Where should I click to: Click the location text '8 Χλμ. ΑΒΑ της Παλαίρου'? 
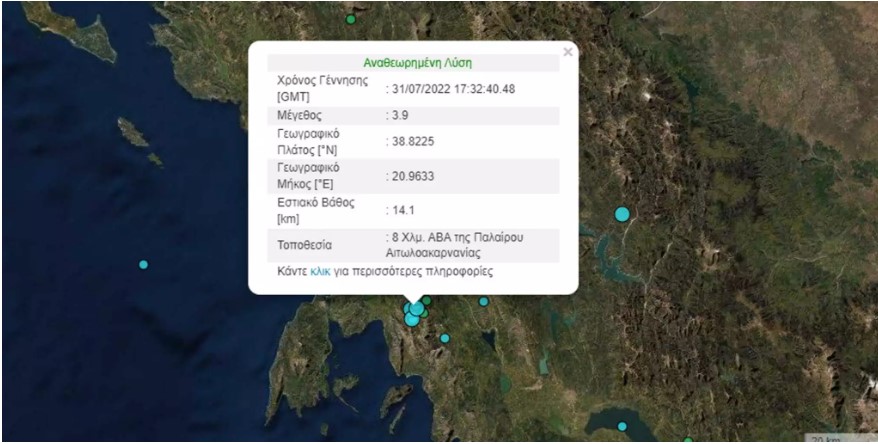[x=455, y=237]
